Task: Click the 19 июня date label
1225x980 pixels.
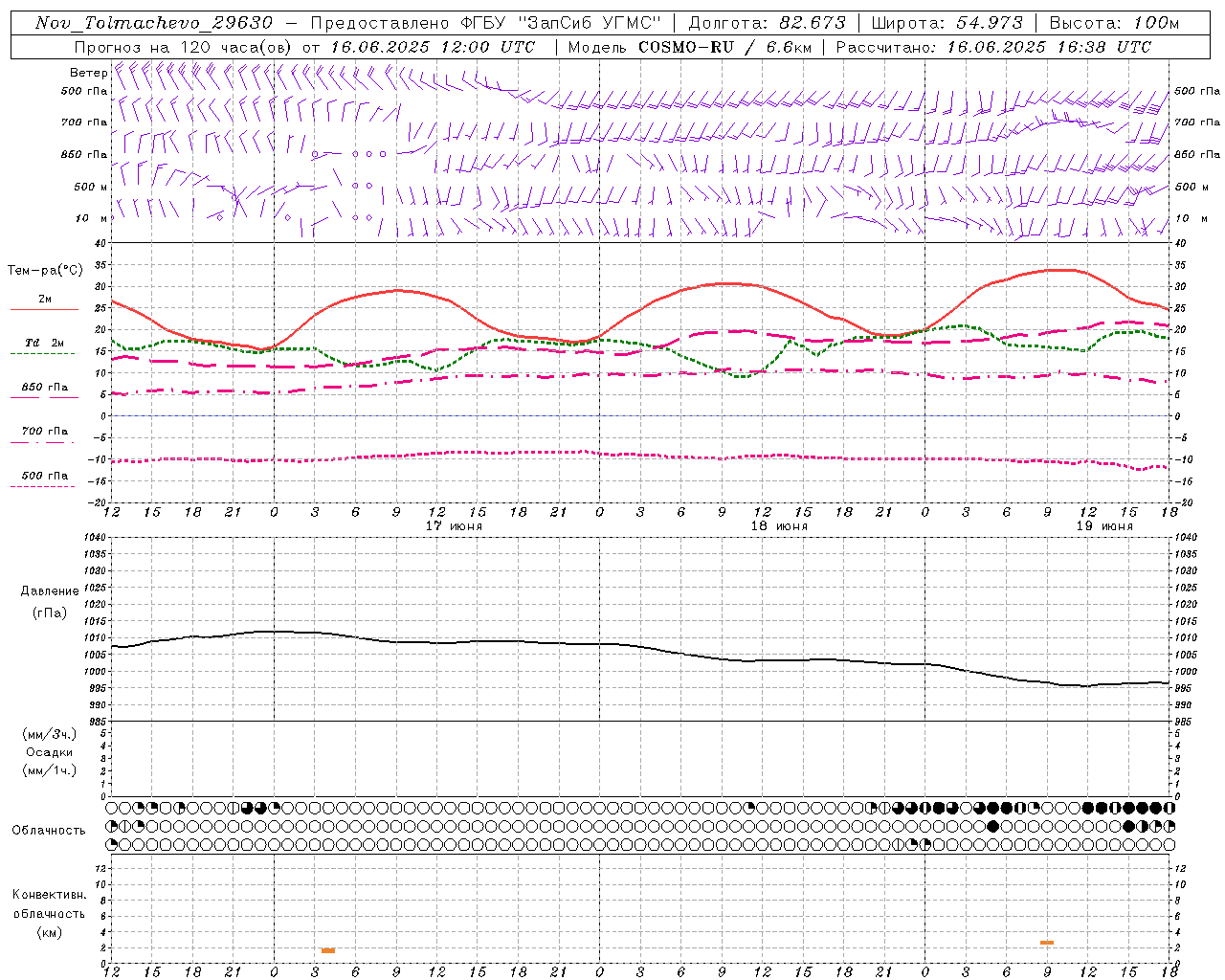Action: pos(1104,526)
